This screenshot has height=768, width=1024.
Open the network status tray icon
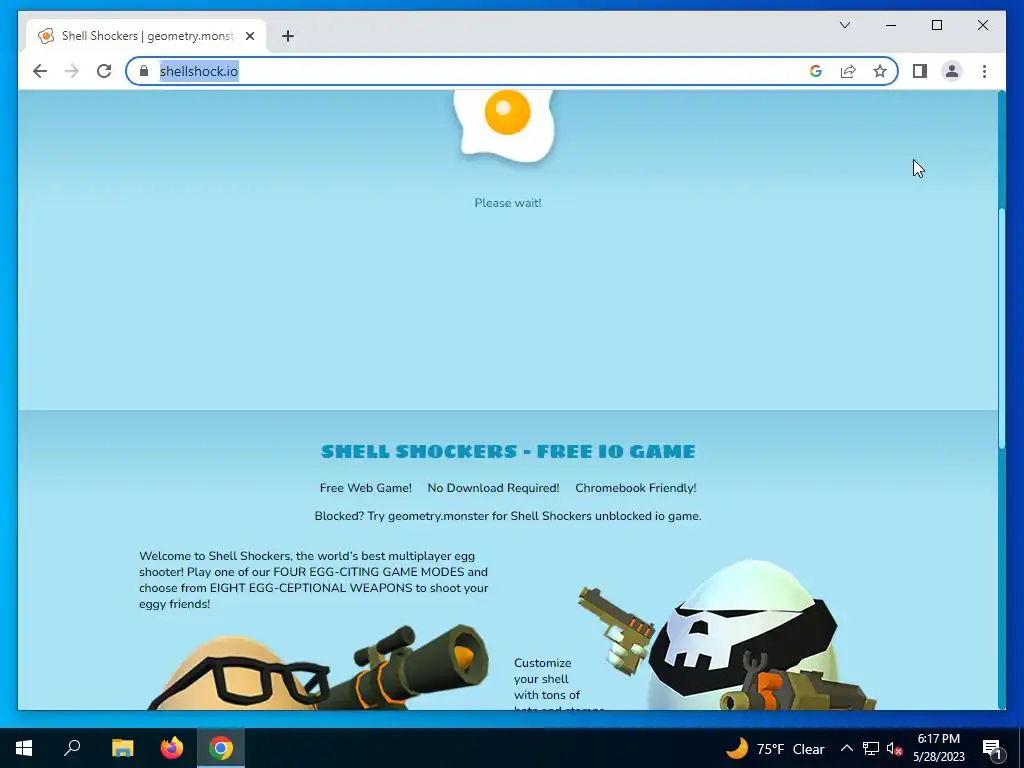pos(871,748)
